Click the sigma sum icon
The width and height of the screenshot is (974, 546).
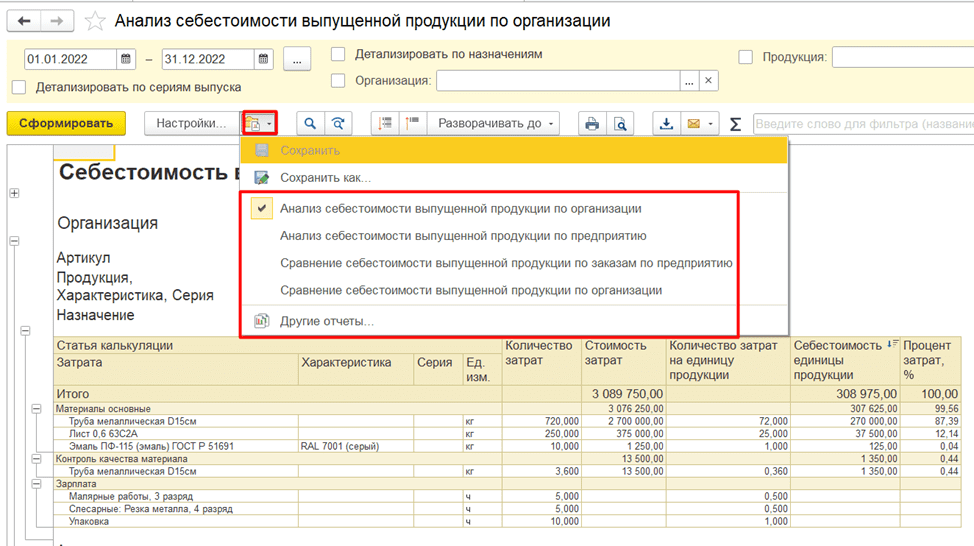735,123
